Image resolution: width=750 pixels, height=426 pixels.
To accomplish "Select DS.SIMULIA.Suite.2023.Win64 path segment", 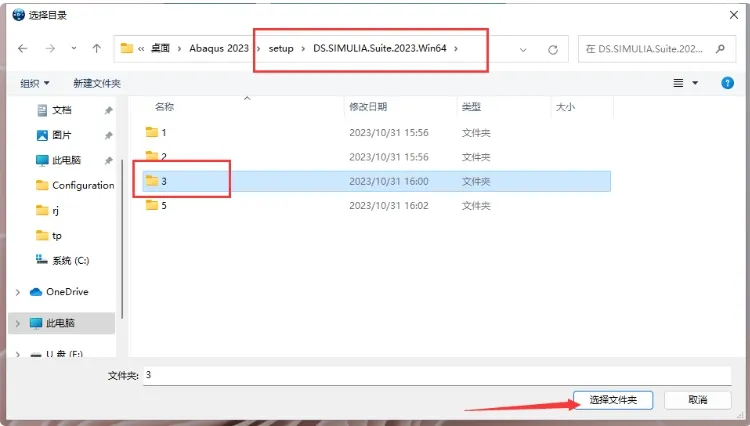I will (380, 48).
